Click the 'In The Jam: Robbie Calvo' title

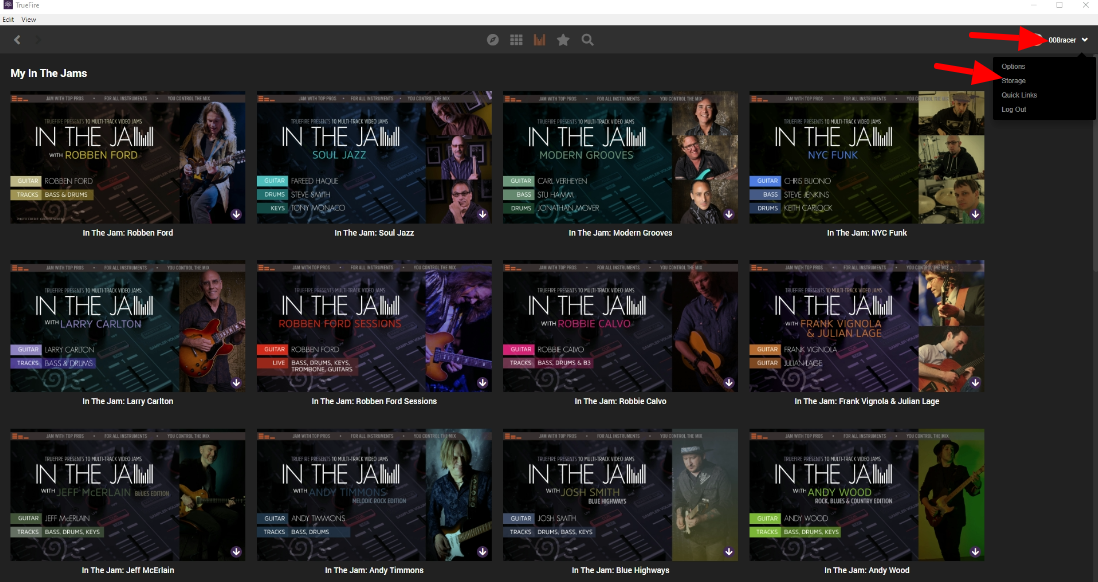pyautogui.click(x=620, y=401)
